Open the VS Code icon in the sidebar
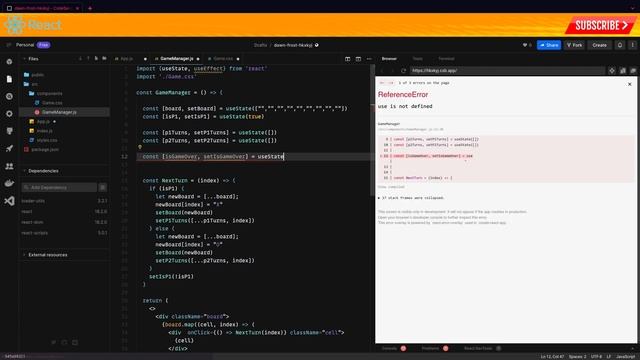Screen dimensions: 640x360 [x=9, y=201]
